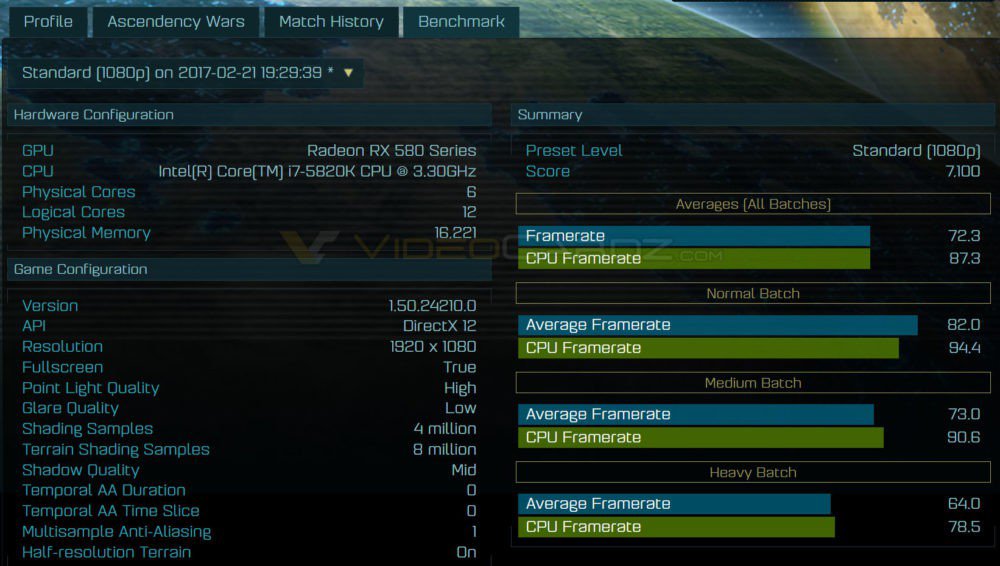
Task: Click the 90.6 framerate value
Action: (964, 437)
